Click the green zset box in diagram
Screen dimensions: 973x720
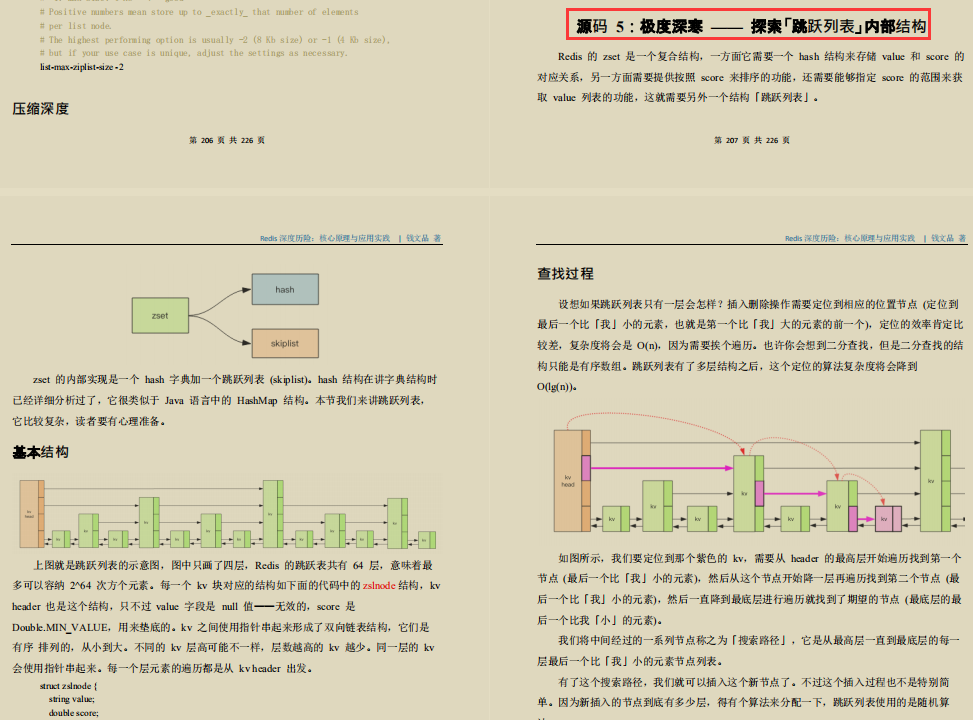point(160,315)
